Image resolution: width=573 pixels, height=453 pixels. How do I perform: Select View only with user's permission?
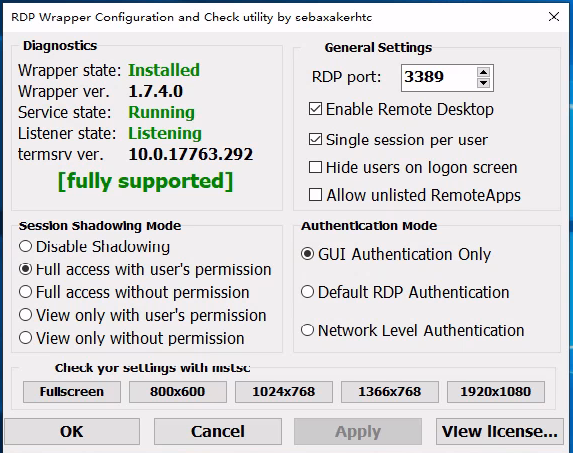click(x=25, y=315)
